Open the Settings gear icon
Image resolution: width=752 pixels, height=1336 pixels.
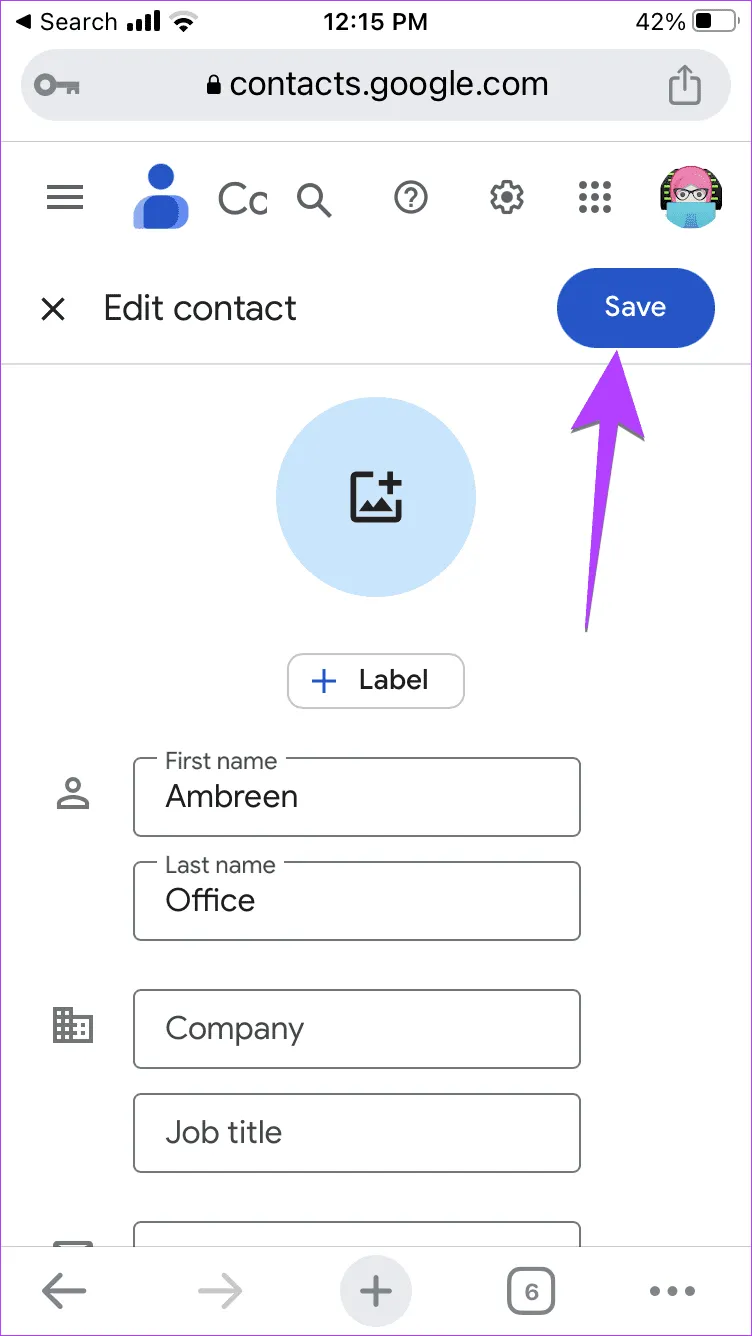click(507, 199)
